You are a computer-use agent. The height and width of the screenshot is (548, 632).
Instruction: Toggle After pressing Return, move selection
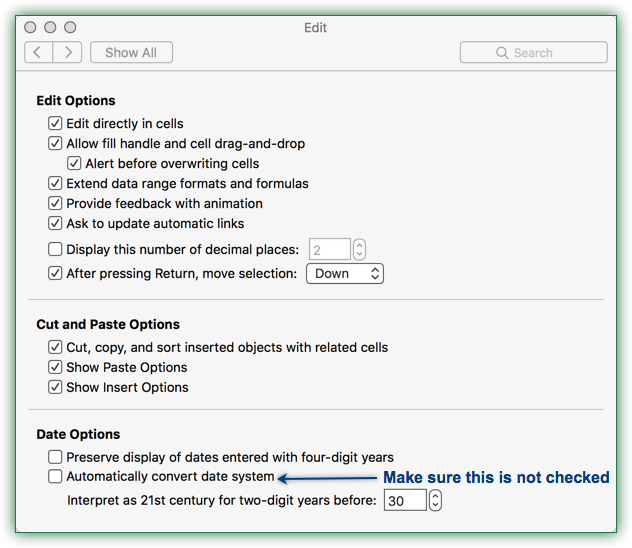click(x=55, y=273)
